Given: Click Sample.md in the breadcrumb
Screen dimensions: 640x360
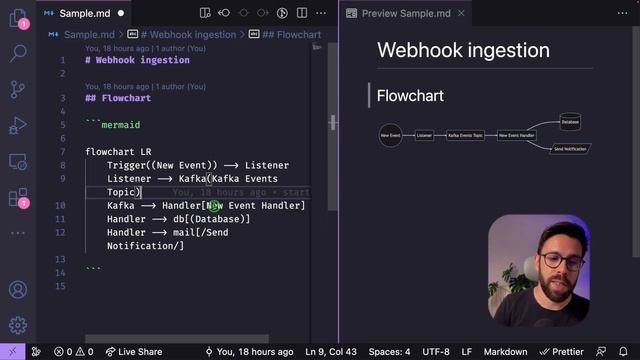Looking at the screenshot, I should click(x=89, y=35).
